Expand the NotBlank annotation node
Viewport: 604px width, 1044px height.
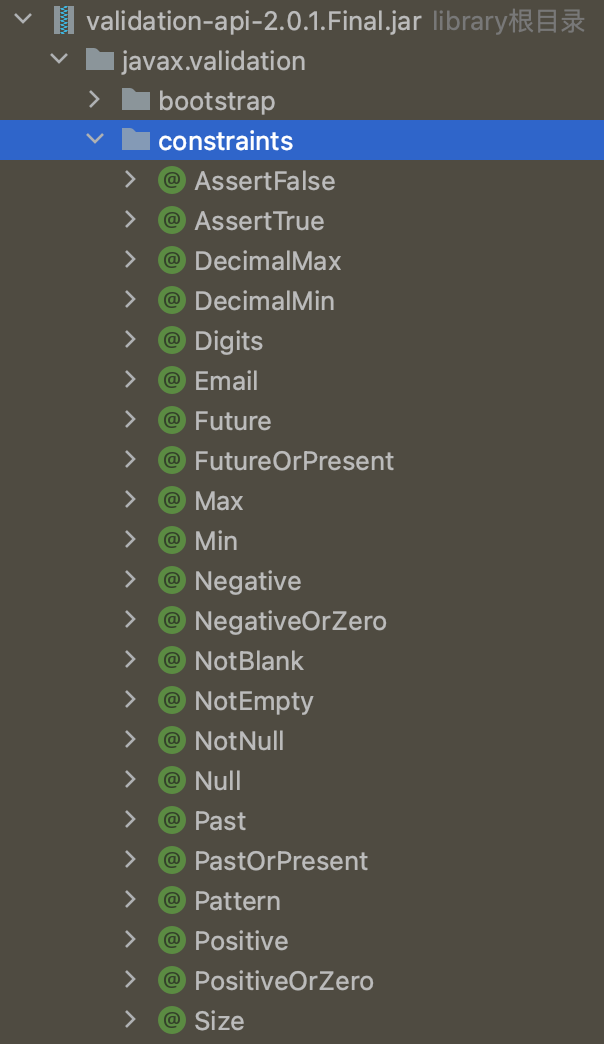tap(130, 660)
